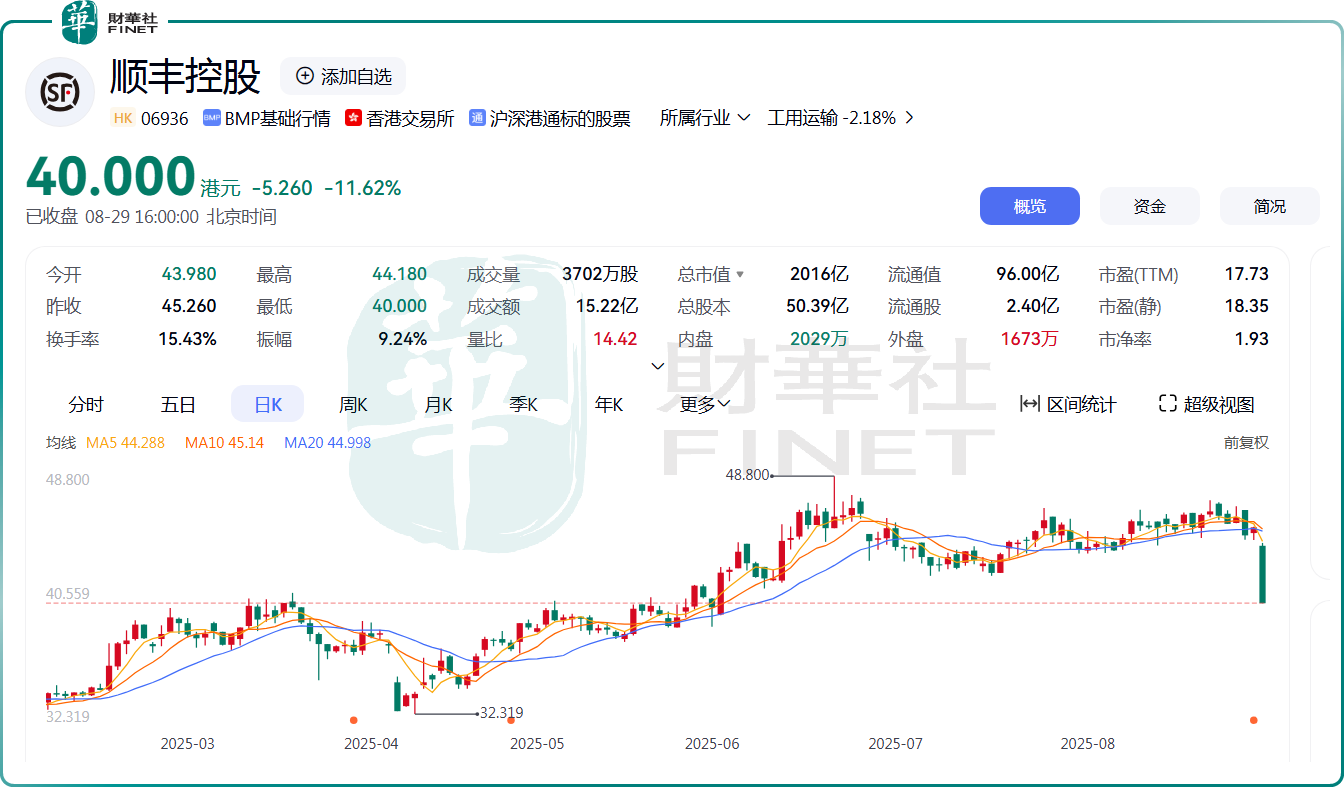
Task: Click the HK market badge icon
Action: click(123, 118)
